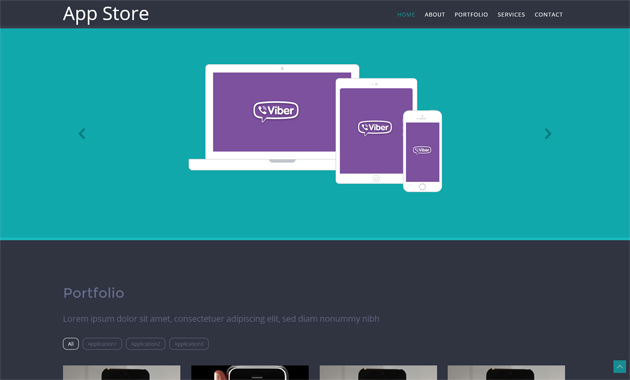Filter portfolio by Application2

coord(145,344)
